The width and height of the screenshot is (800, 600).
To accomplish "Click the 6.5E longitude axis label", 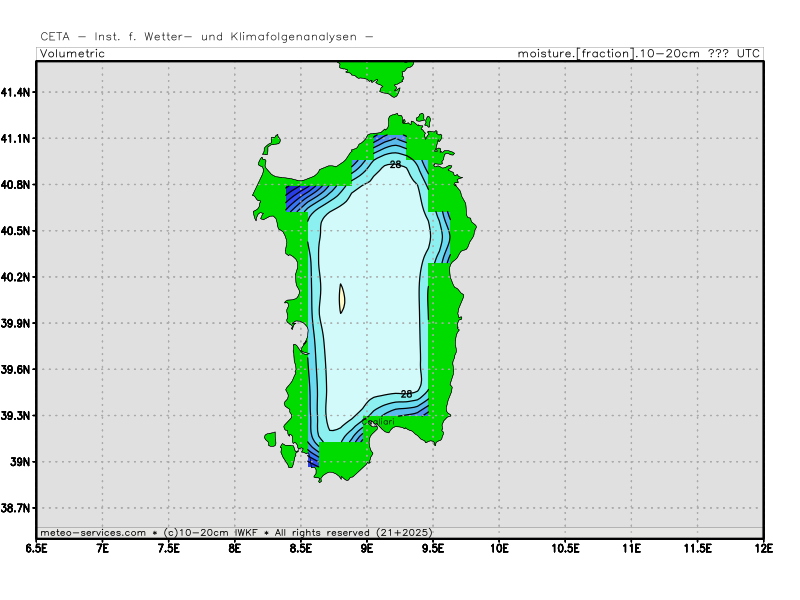I will (x=37, y=549).
